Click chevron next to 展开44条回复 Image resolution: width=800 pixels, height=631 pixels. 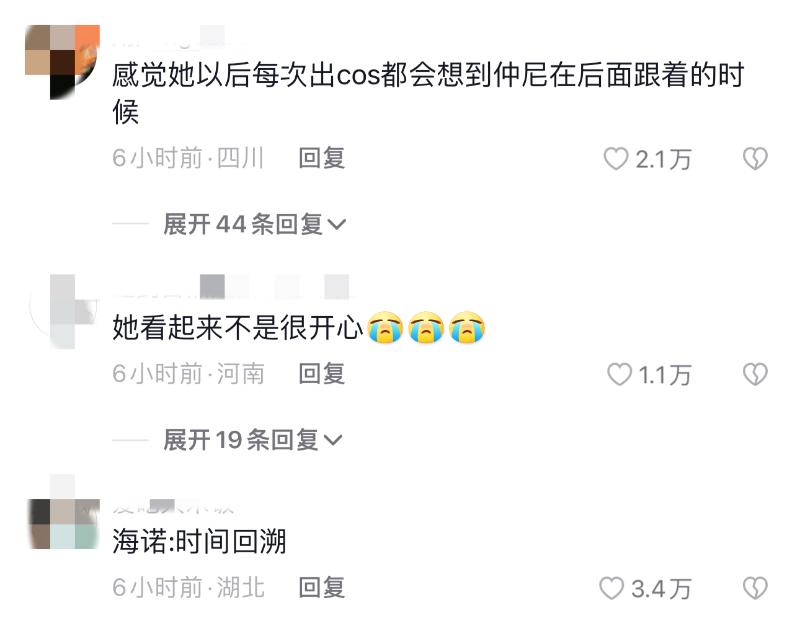click(336, 224)
